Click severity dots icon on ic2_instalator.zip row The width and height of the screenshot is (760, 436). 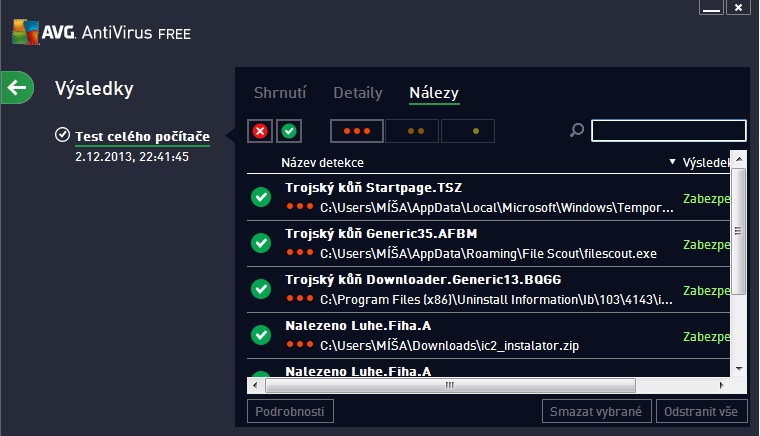300,344
